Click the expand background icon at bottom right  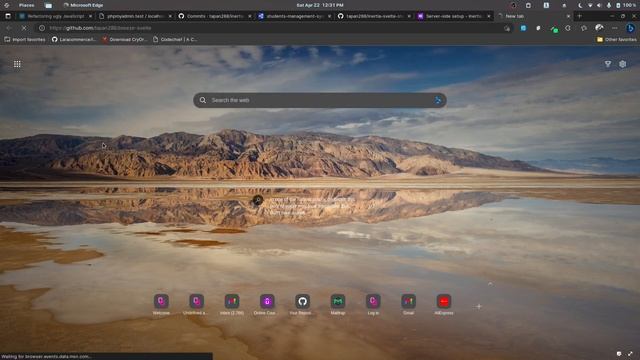click(630, 353)
